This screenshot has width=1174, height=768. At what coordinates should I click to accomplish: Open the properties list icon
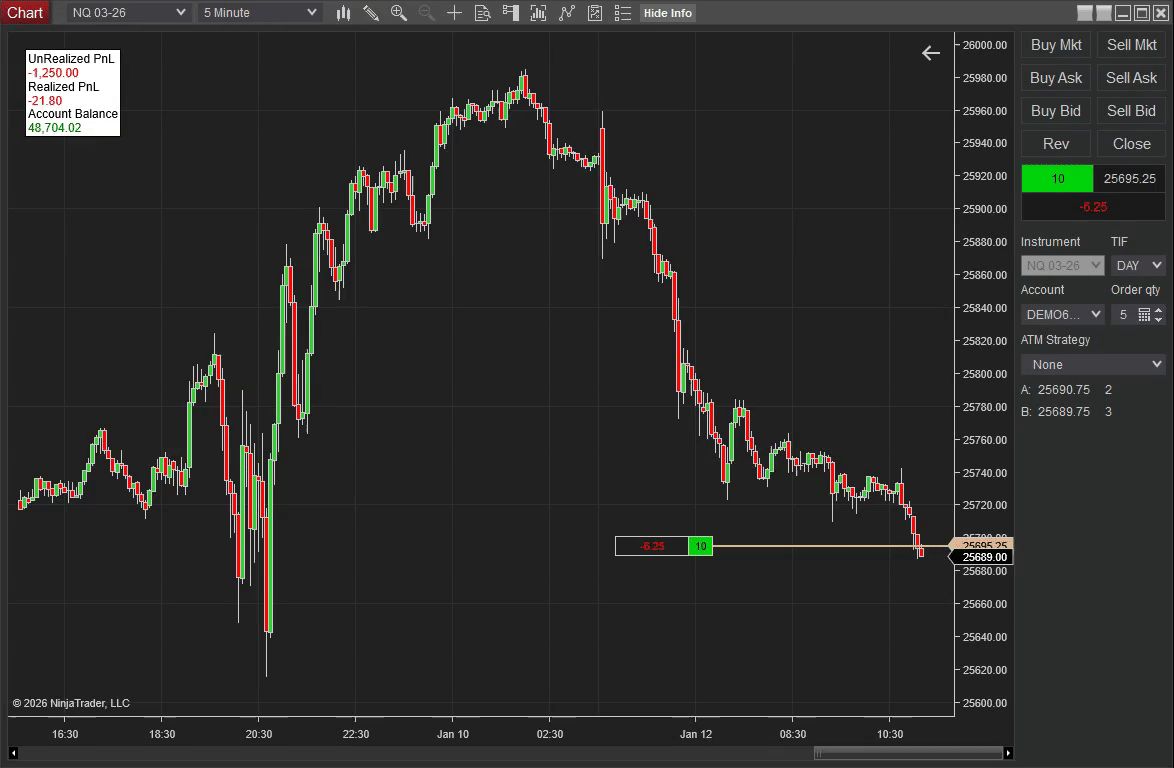(x=623, y=13)
